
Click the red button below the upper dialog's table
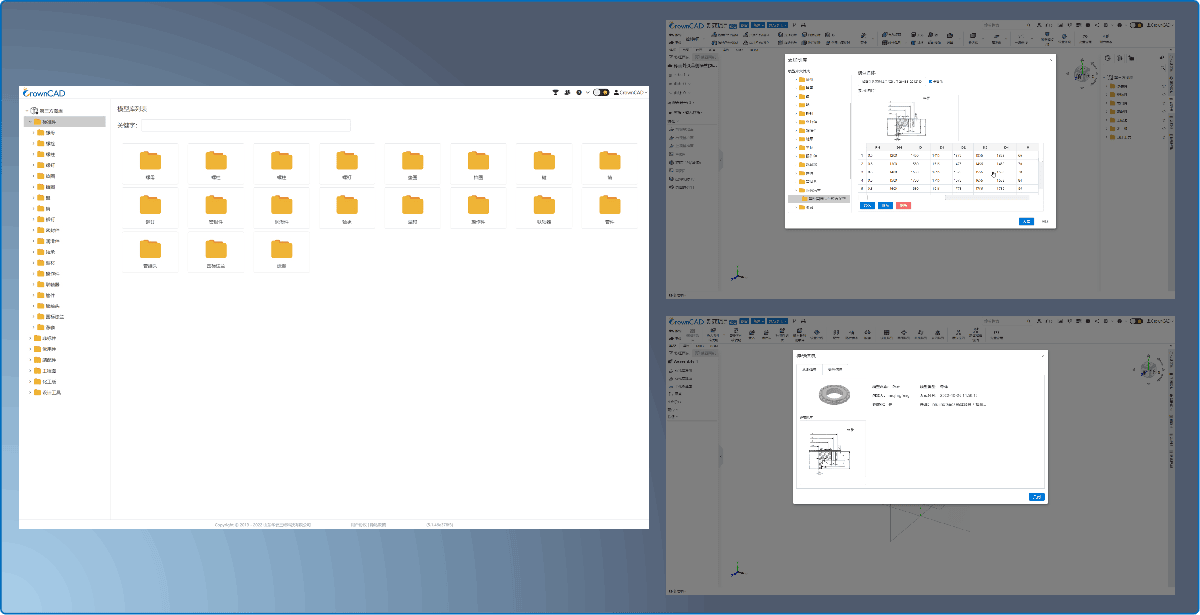(903, 205)
